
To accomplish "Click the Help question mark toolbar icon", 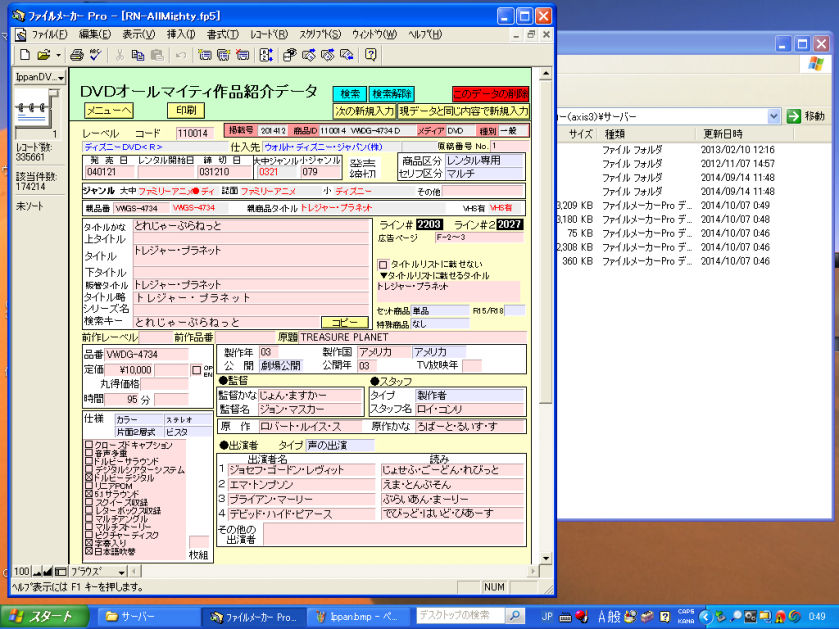I will tap(371, 55).
